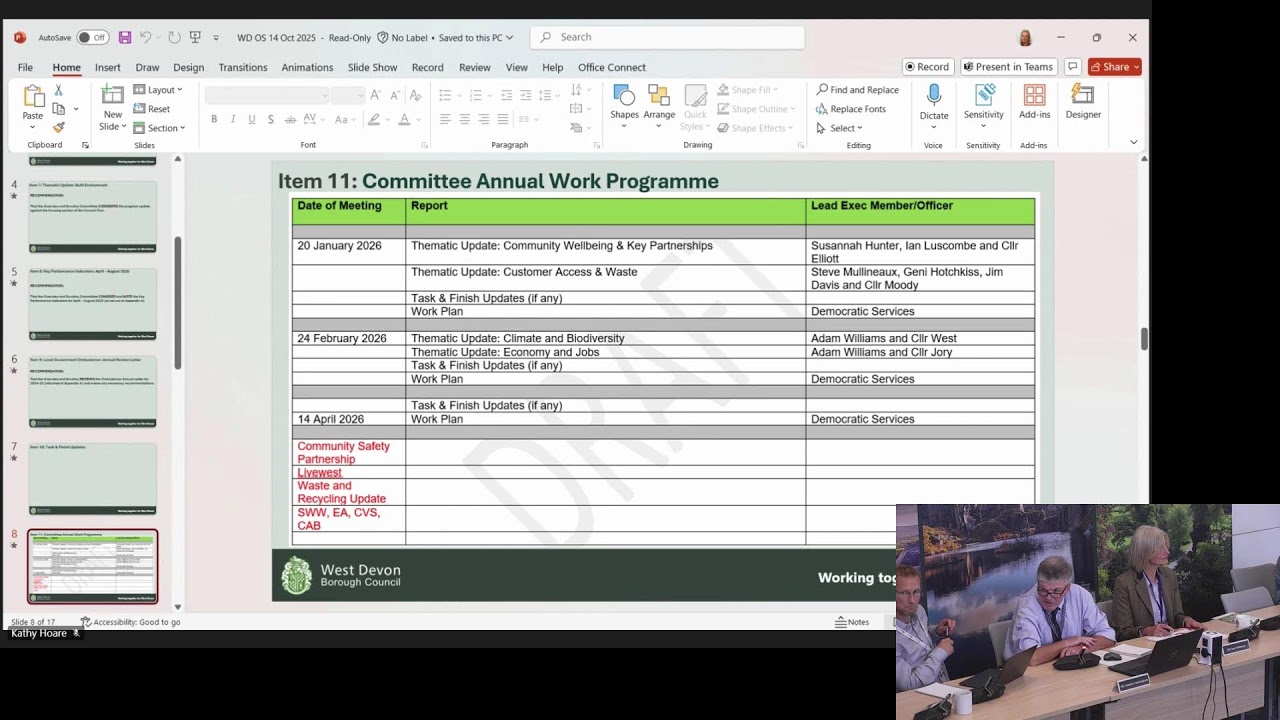The width and height of the screenshot is (1280, 720).
Task: Open the File tab
Action: point(25,67)
